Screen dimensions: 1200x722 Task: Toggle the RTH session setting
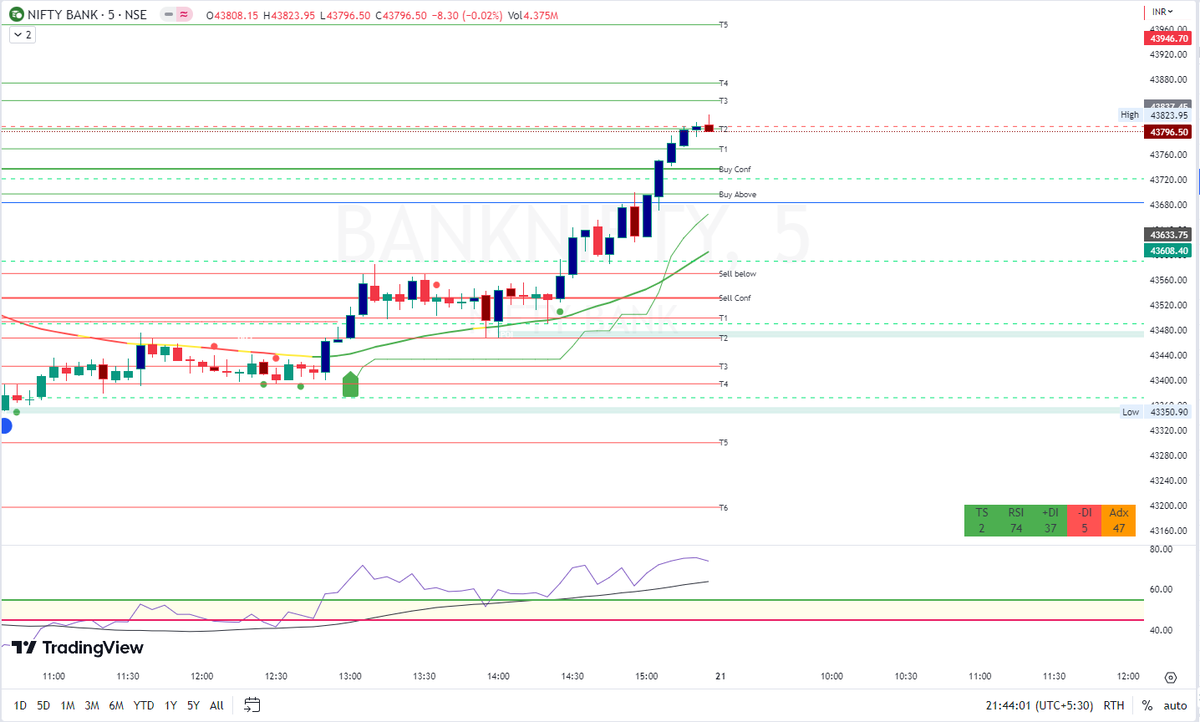tap(1113, 705)
